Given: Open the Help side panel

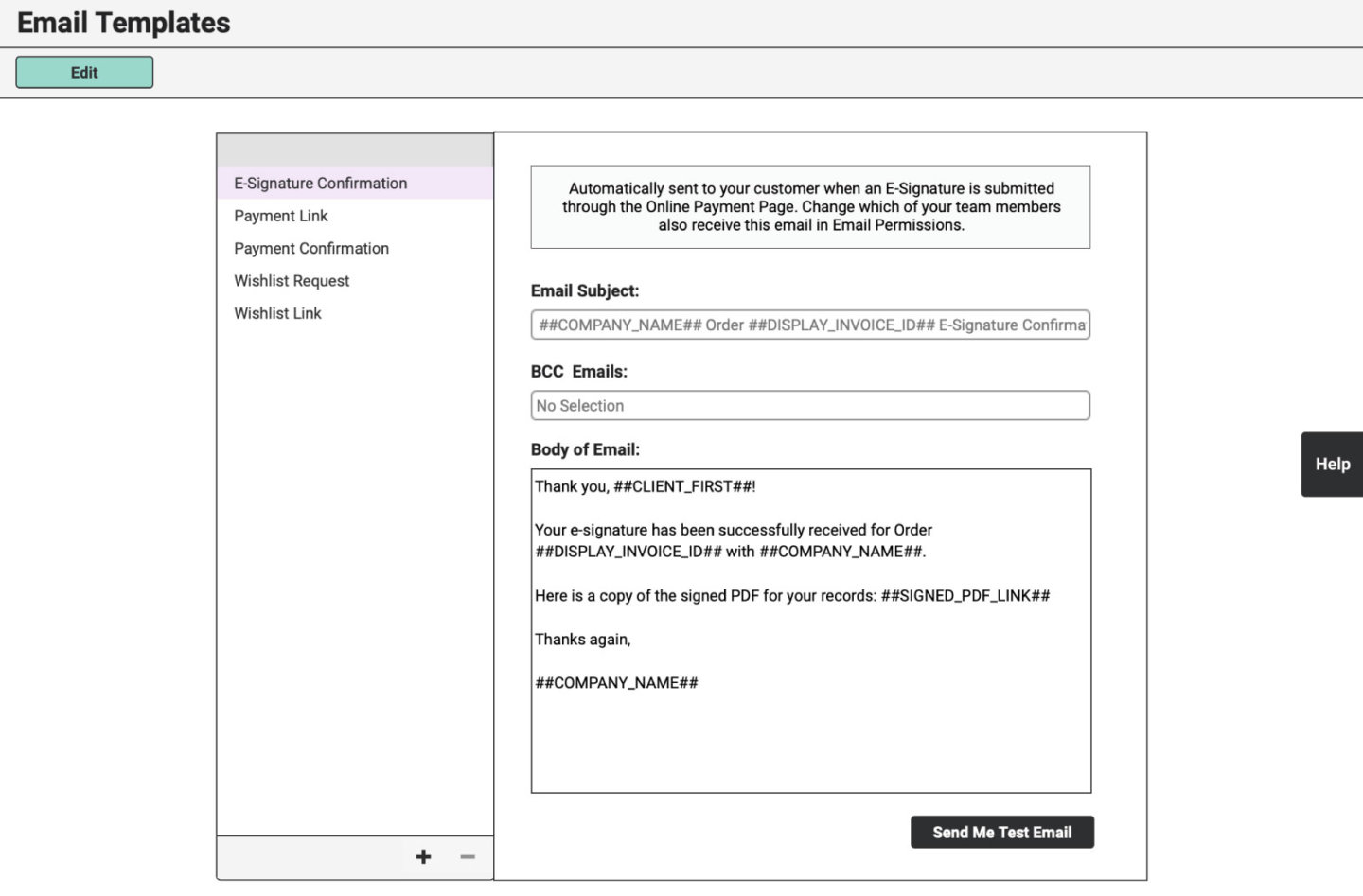Looking at the screenshot, I should (1331, 464).
